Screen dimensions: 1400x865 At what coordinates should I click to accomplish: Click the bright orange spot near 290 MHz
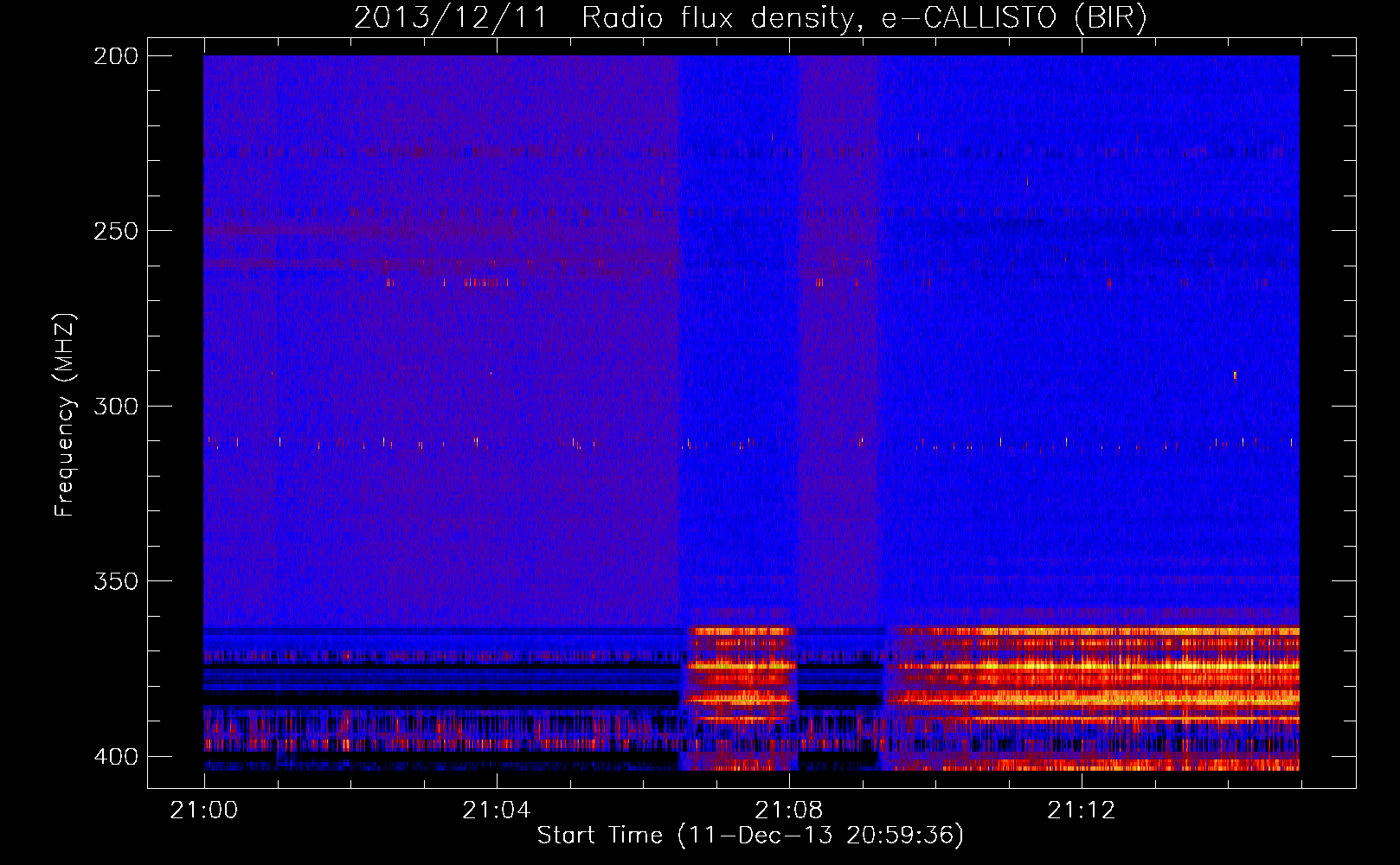click(x=1235, y=375)
